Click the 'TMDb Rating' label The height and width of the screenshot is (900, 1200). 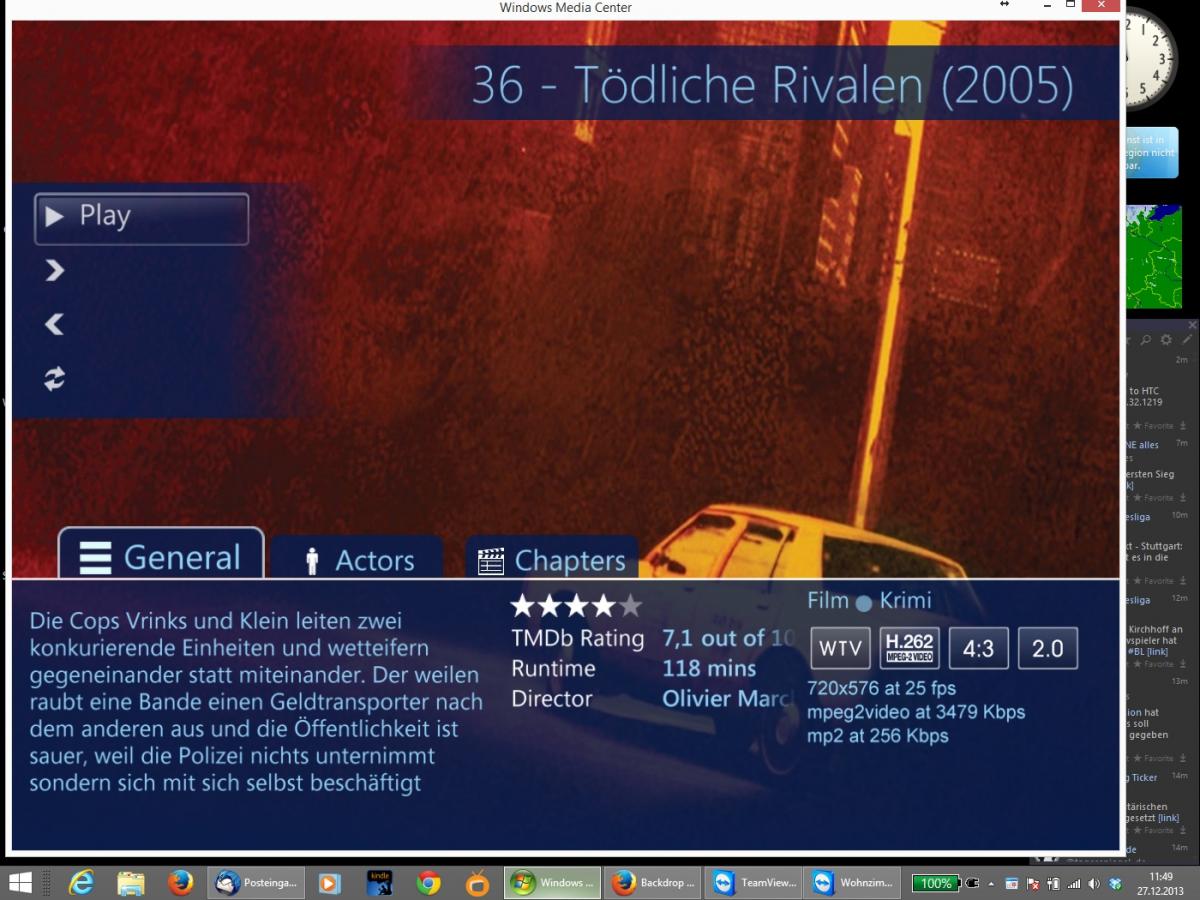click(x=577, y=638)
